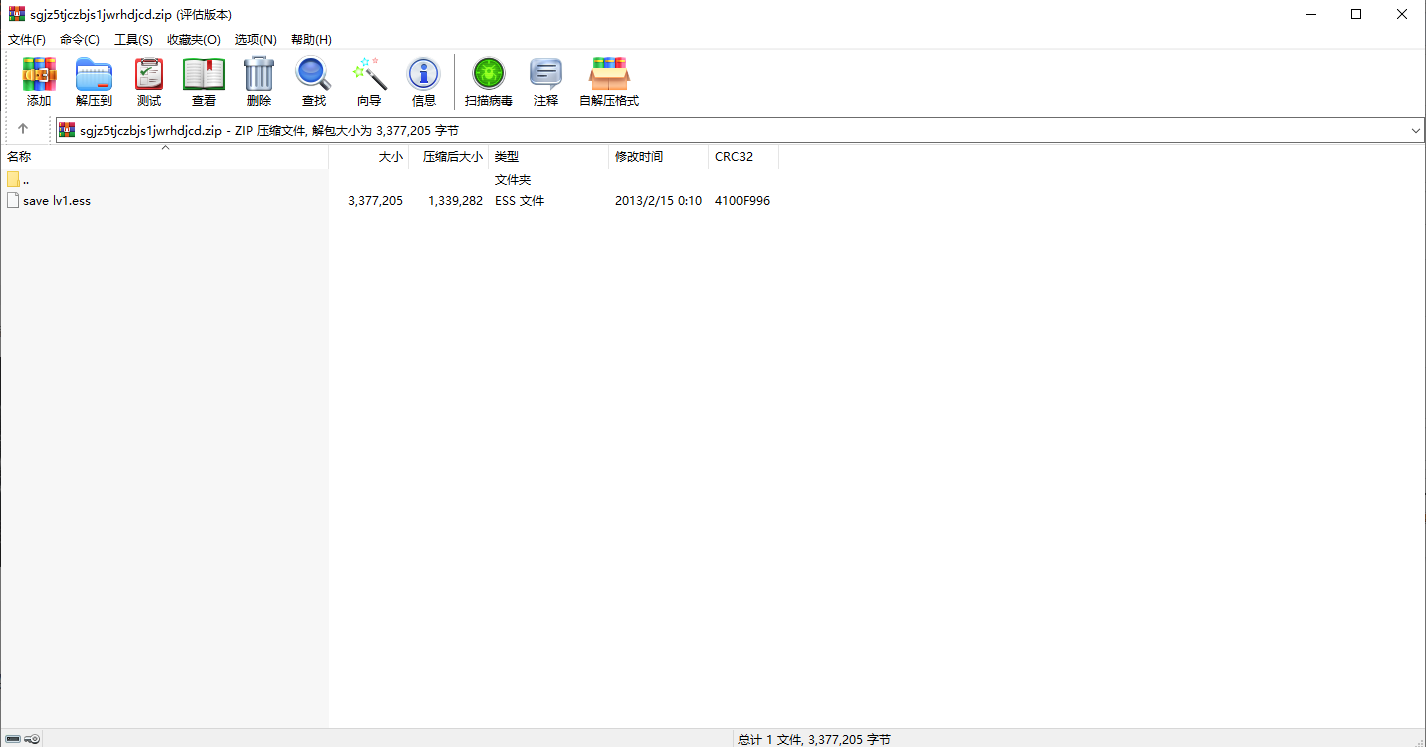Click the archive path address field
The width and height of the screenshot is (1426, 747).
point(740,130)
